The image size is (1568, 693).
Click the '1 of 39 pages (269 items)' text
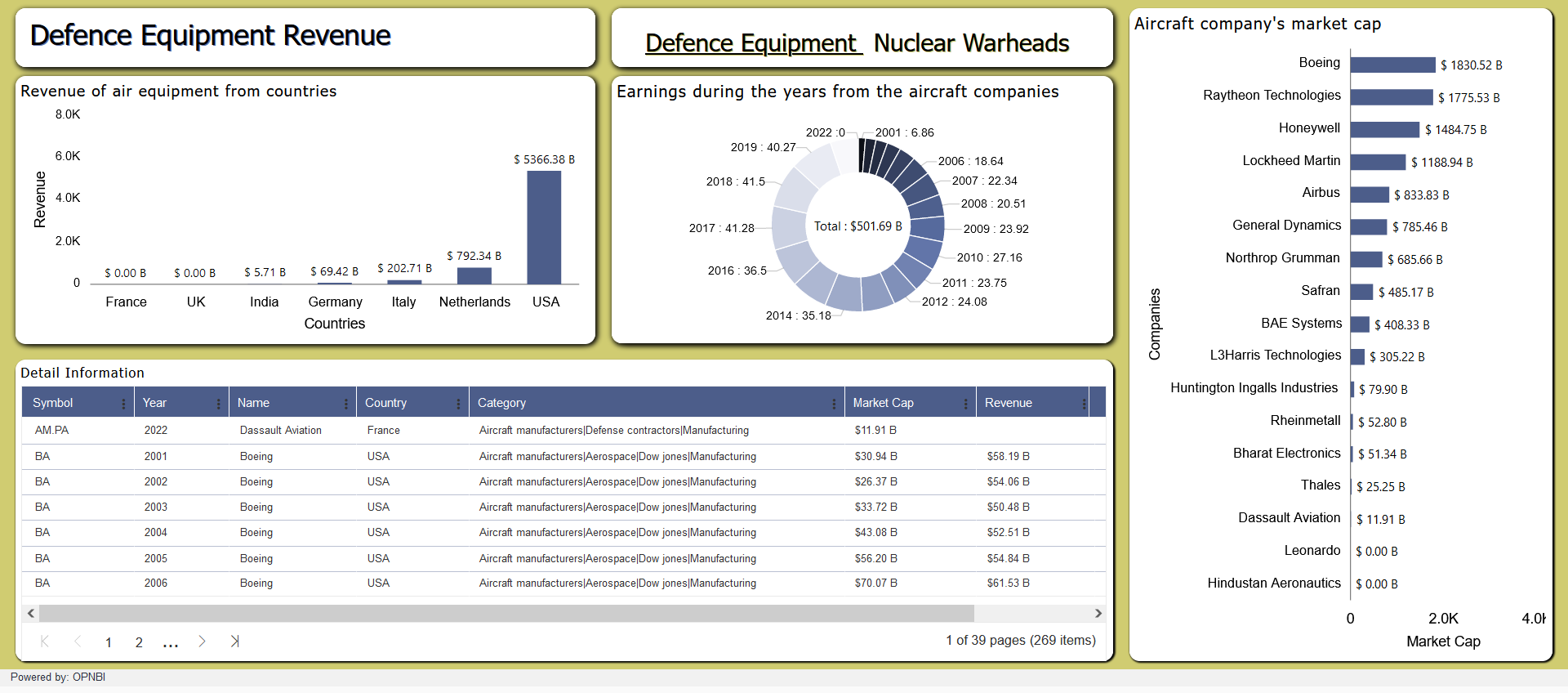point(1021,640)
